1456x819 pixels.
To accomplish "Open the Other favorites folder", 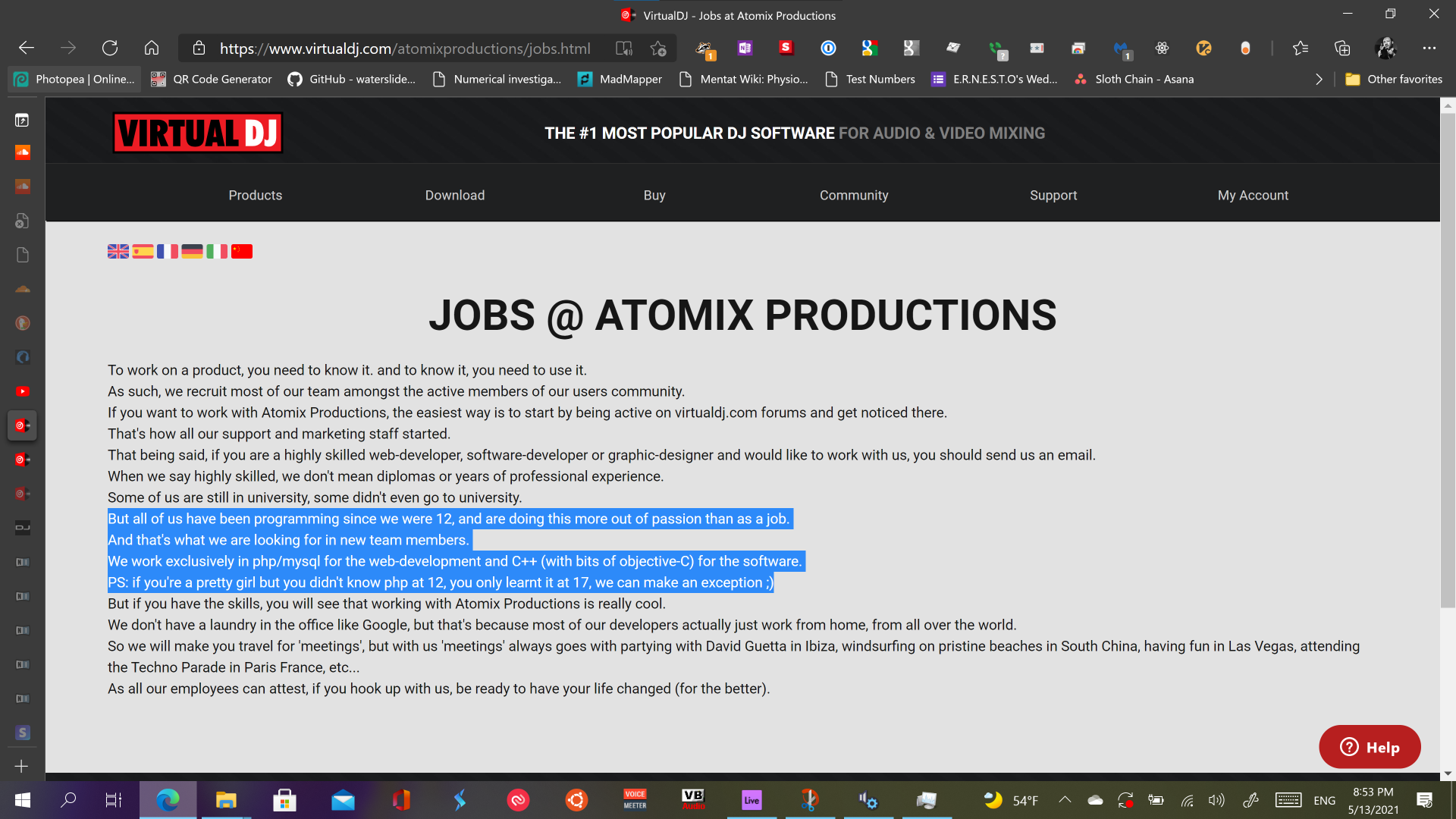I will [1394, 79].
